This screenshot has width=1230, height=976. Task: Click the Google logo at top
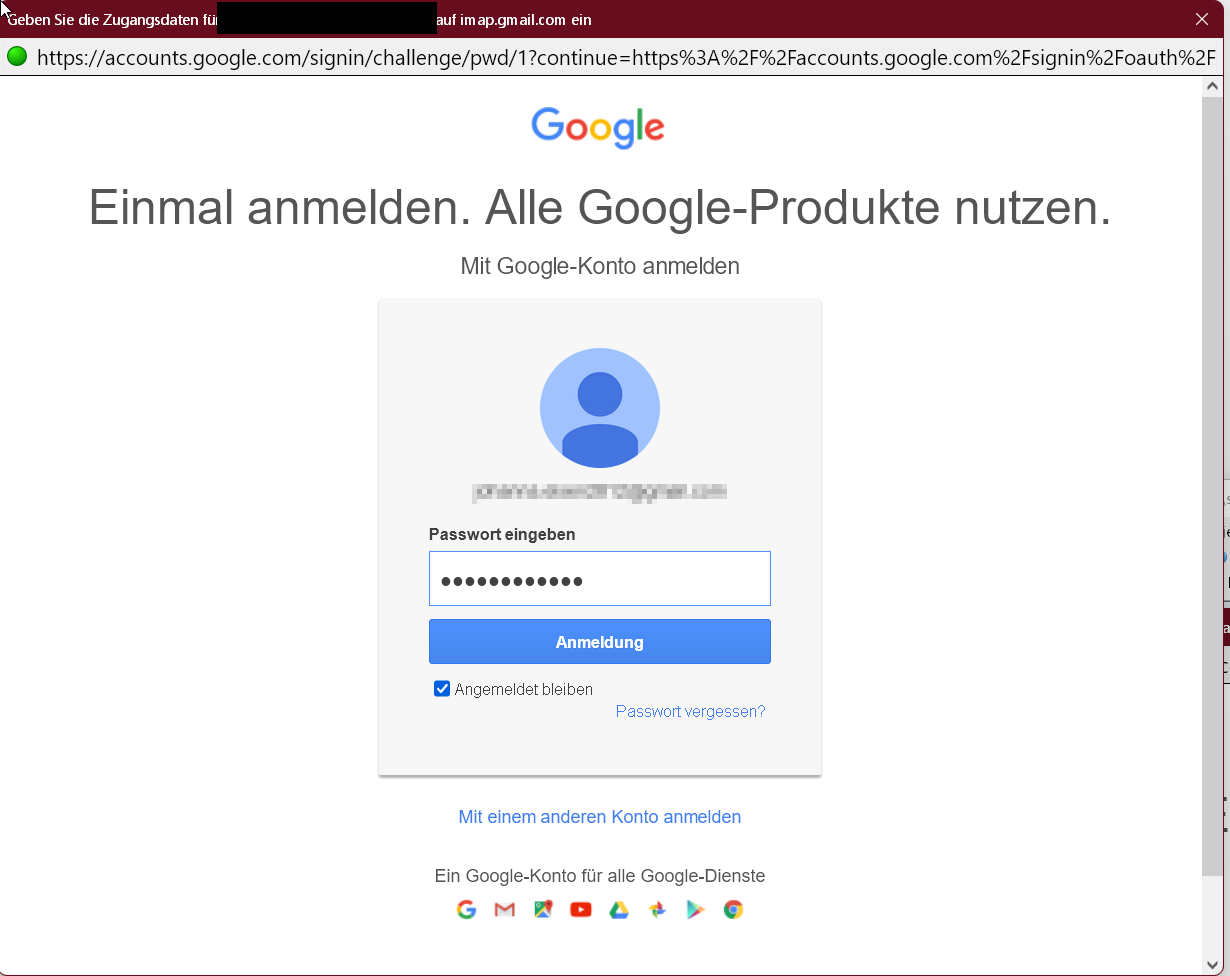tap(598, 127)
